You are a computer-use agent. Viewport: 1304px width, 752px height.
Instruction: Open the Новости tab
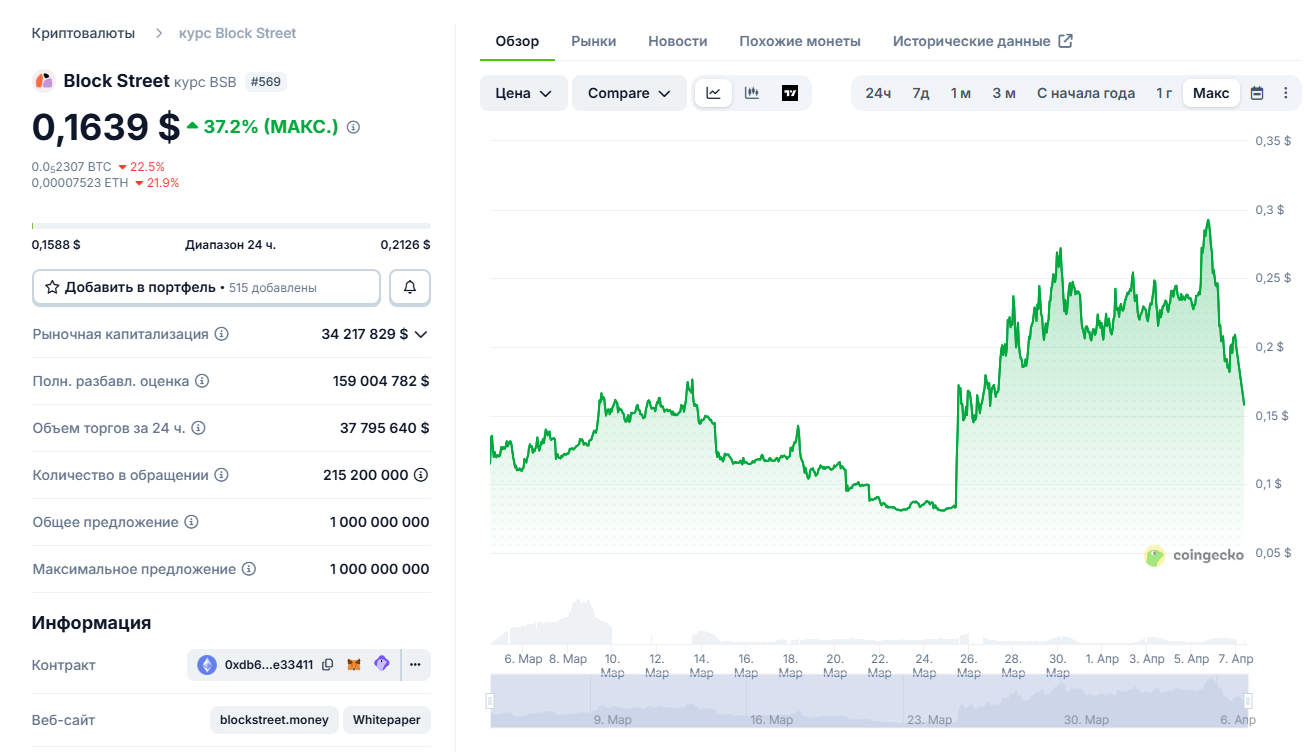point(677,41)
